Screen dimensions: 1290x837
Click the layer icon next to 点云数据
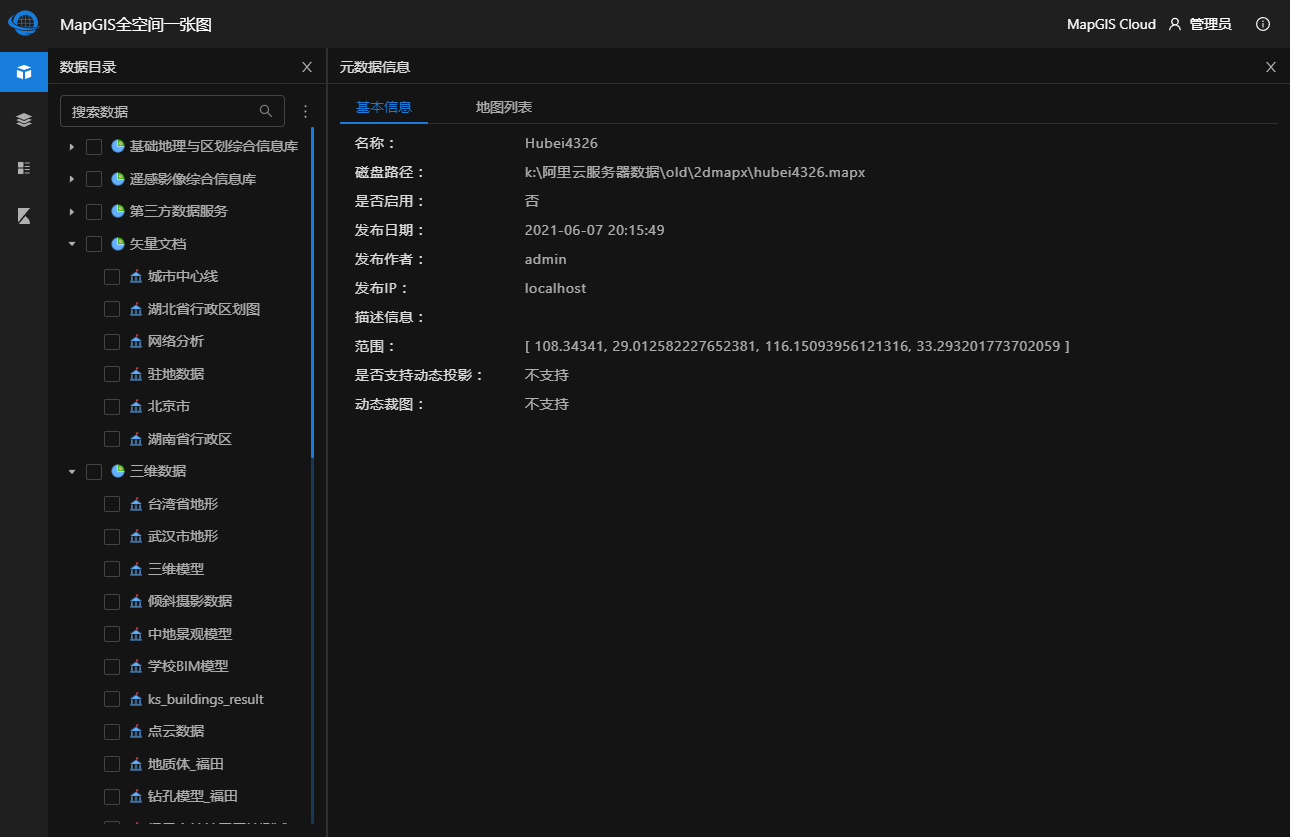[136, 731]
